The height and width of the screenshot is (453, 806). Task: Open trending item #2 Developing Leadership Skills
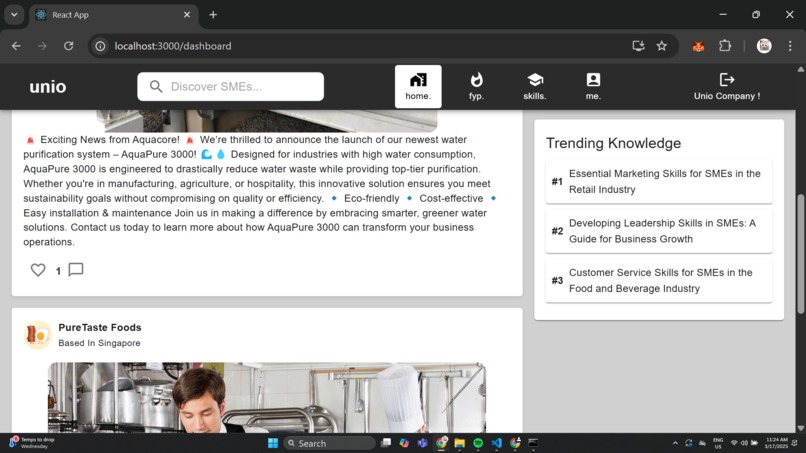(658, 231)
